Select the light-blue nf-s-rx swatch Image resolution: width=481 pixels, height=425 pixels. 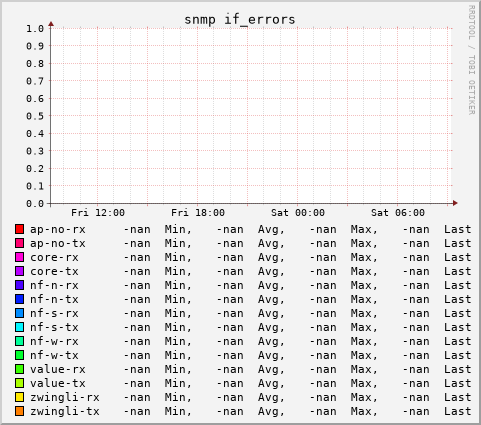point(19,313)
